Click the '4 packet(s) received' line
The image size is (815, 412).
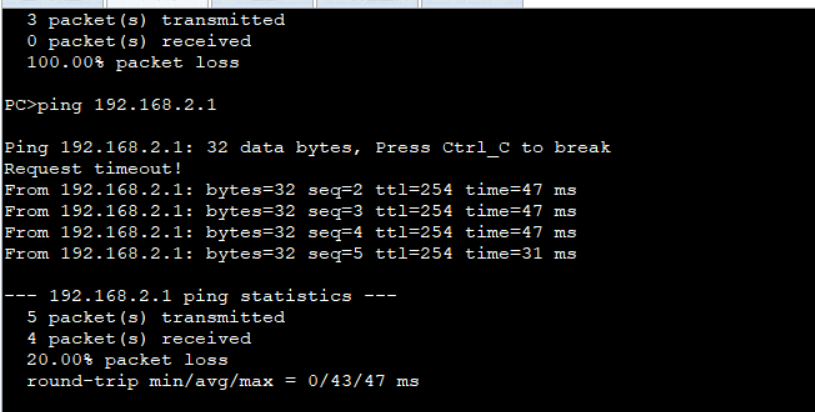139,339
